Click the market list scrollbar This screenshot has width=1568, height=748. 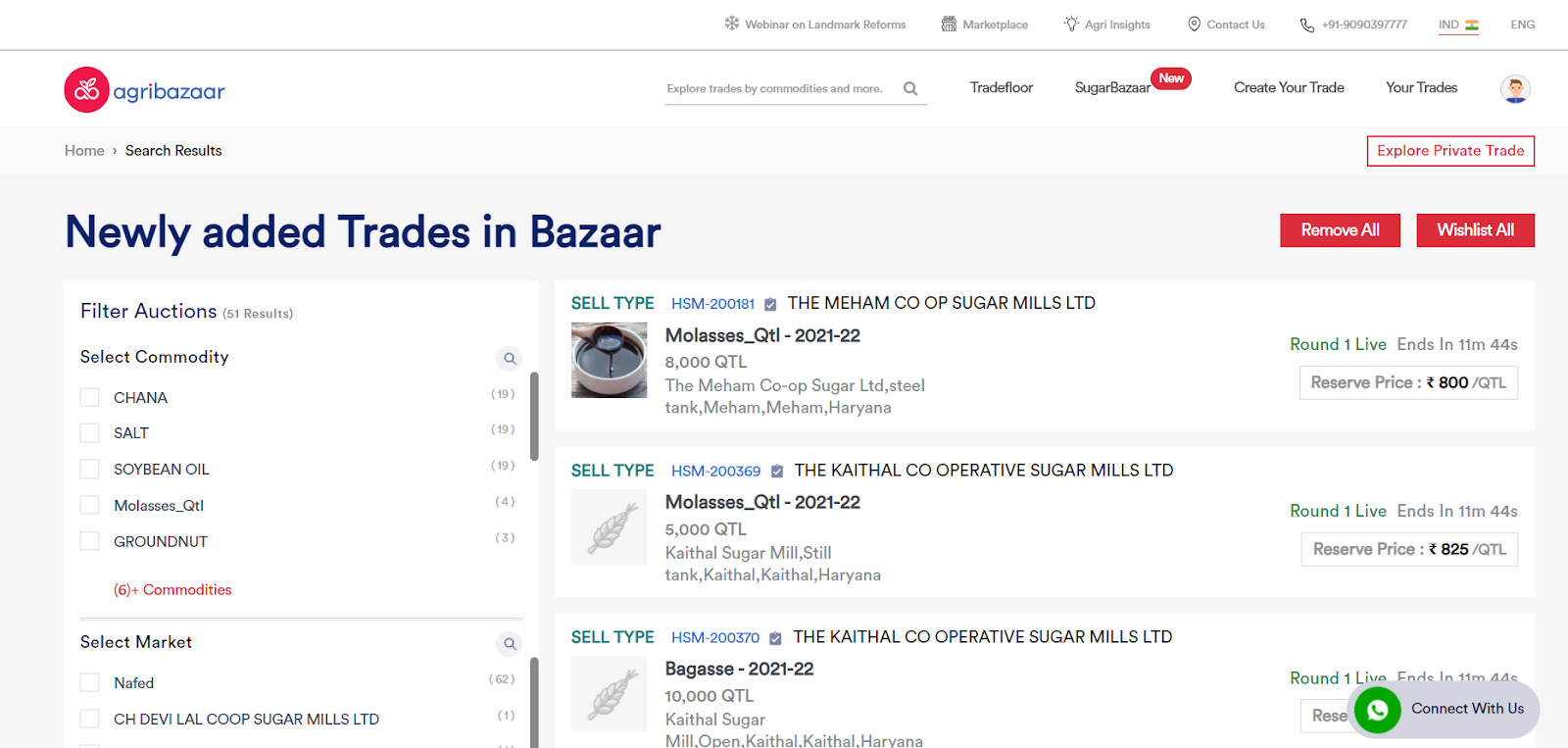pos(534,702)
